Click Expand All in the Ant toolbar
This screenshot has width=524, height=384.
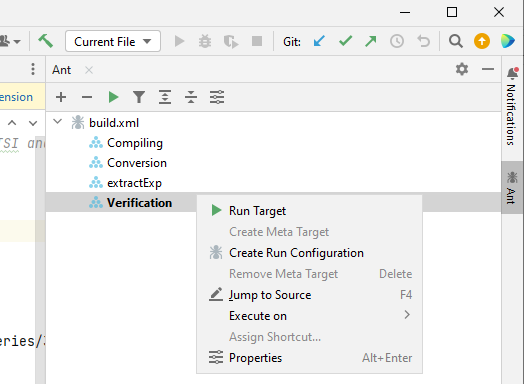[165, 97]
